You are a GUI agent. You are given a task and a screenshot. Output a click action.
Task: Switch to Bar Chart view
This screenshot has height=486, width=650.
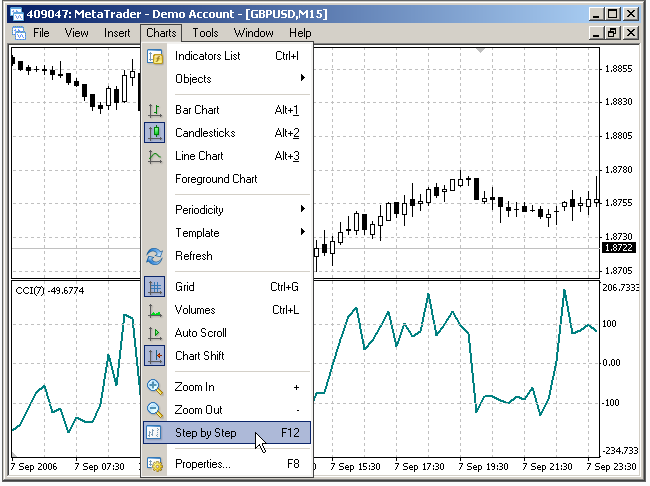[x=227, y=110]
